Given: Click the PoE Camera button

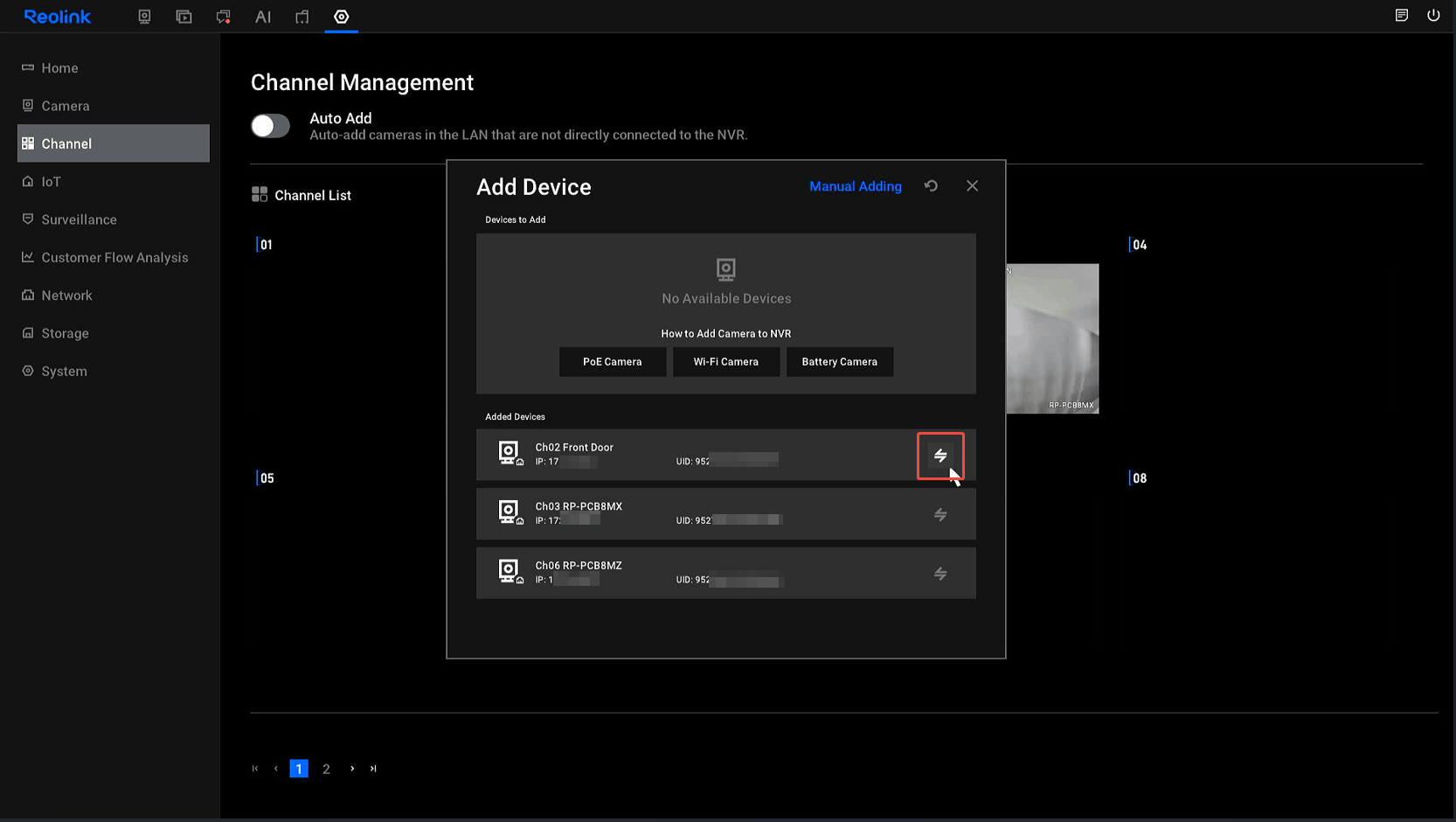Looking at the screenshot, I should [613, 362].
